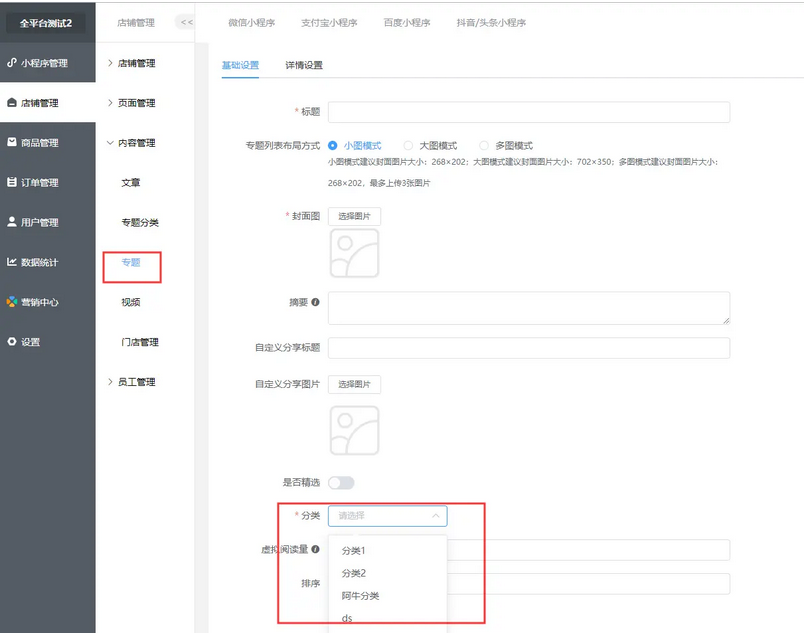808x633 pixels.
Task: Click the 营销中心 colorful icon
Action: [12, 302]
